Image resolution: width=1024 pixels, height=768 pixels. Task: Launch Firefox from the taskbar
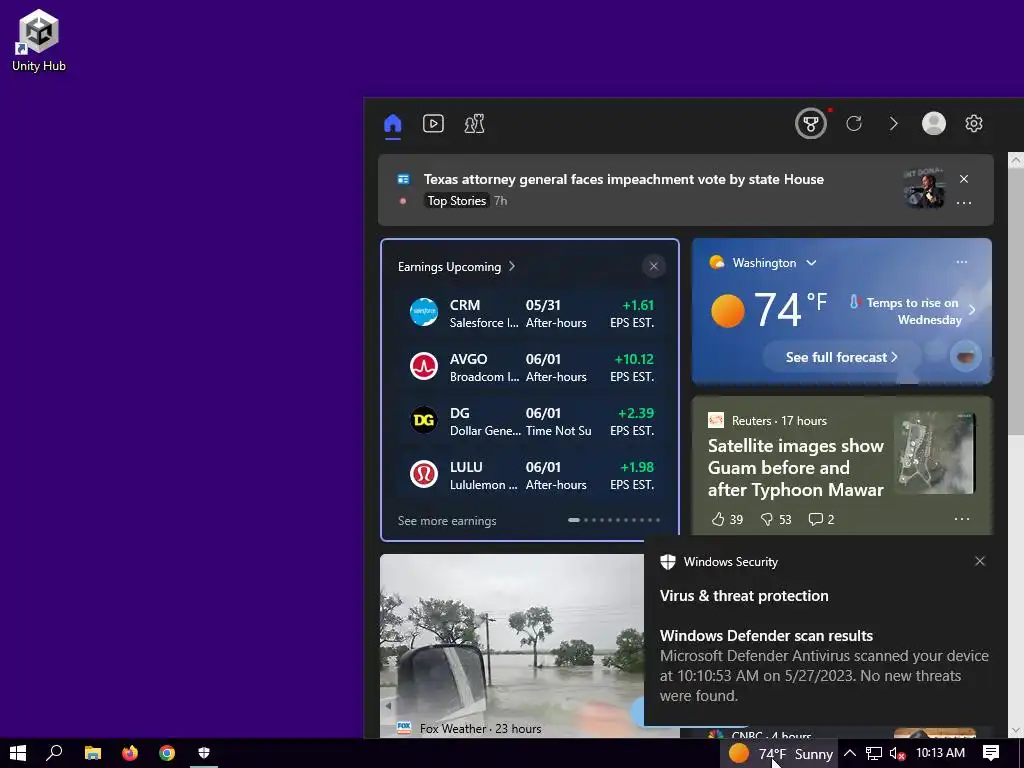(x=130, y=753)
